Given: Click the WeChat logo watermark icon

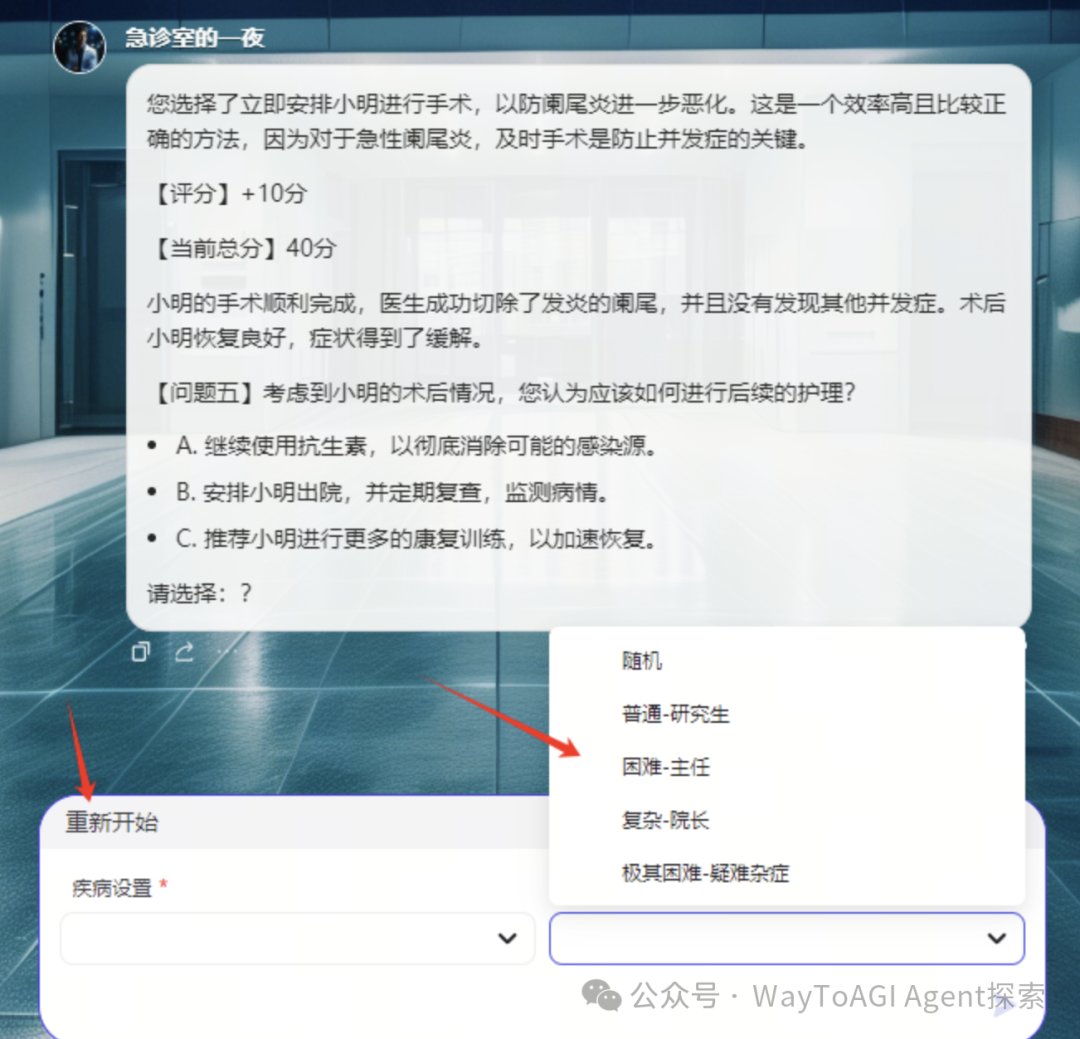Looking at the screenshot, I should pos(601,996).
